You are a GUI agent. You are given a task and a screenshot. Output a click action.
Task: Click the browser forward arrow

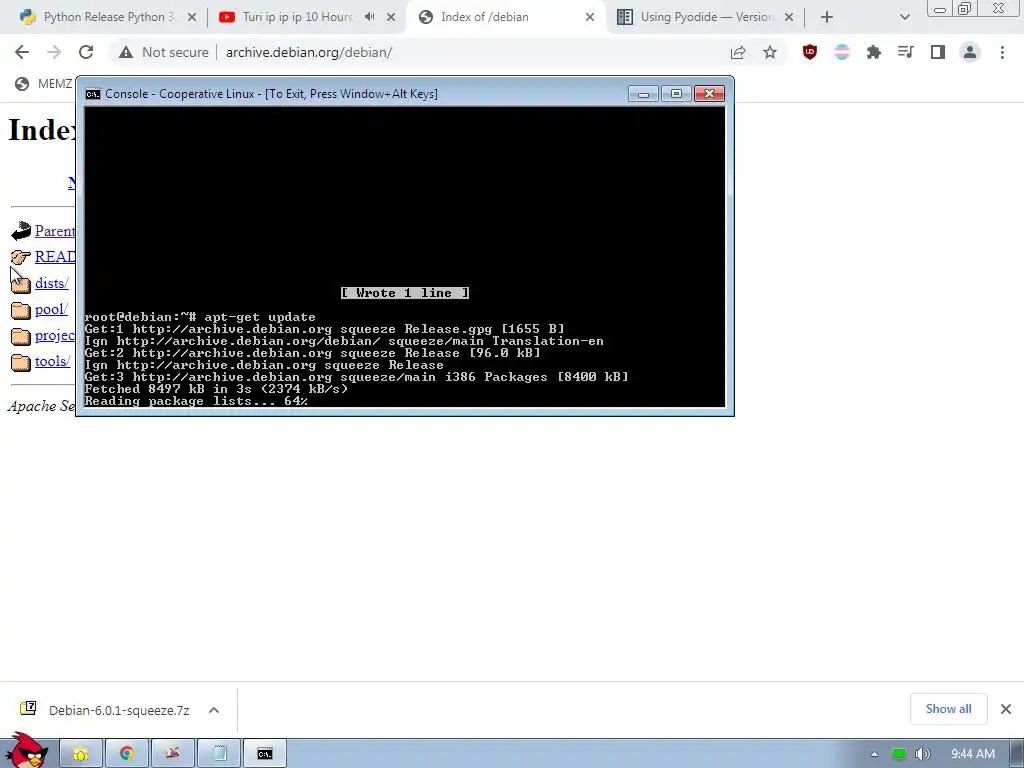[x=54, y=52]
